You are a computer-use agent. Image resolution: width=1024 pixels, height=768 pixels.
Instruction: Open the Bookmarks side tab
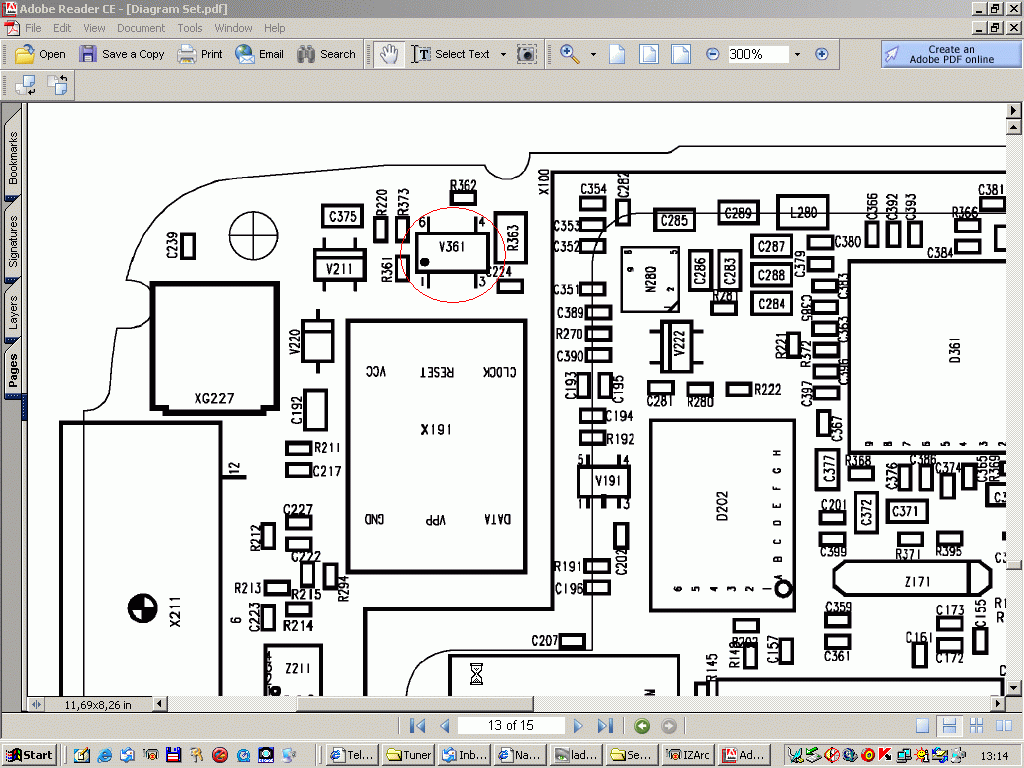(x=14, y=157)
